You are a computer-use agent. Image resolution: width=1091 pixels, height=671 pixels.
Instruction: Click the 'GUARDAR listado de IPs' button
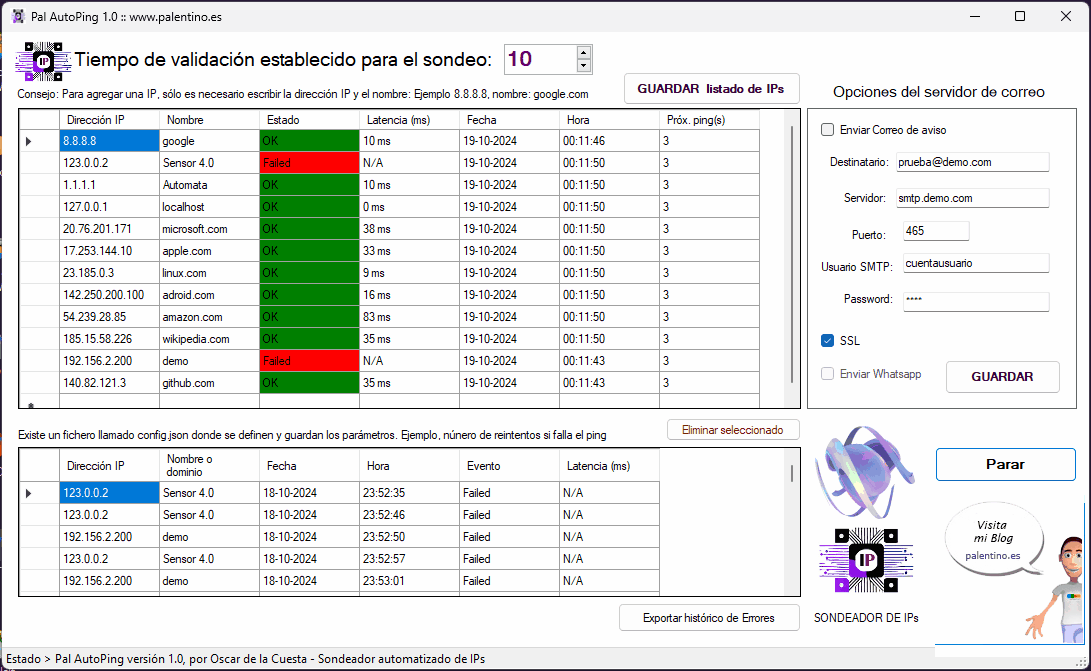point(711,89)
